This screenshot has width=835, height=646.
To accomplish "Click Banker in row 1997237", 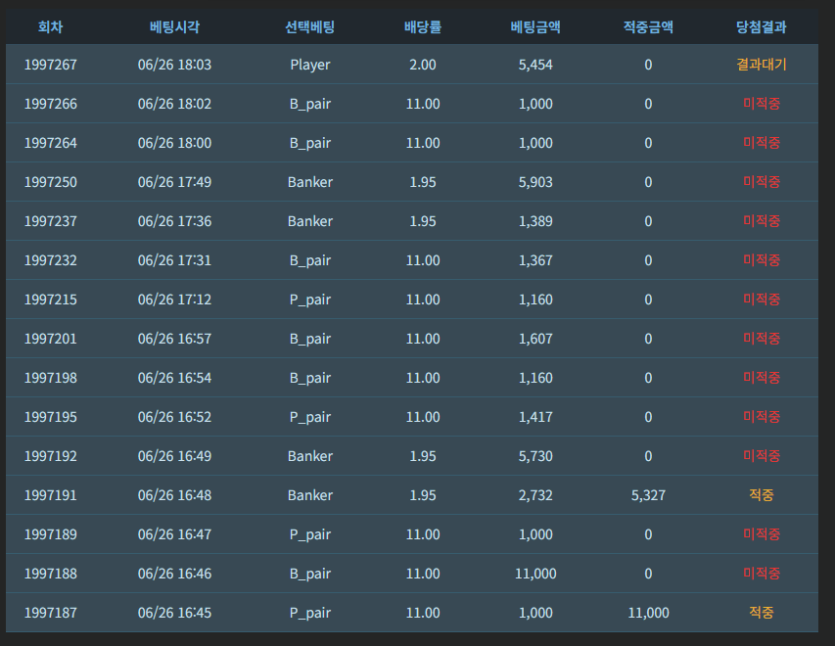I will point(310,221).
